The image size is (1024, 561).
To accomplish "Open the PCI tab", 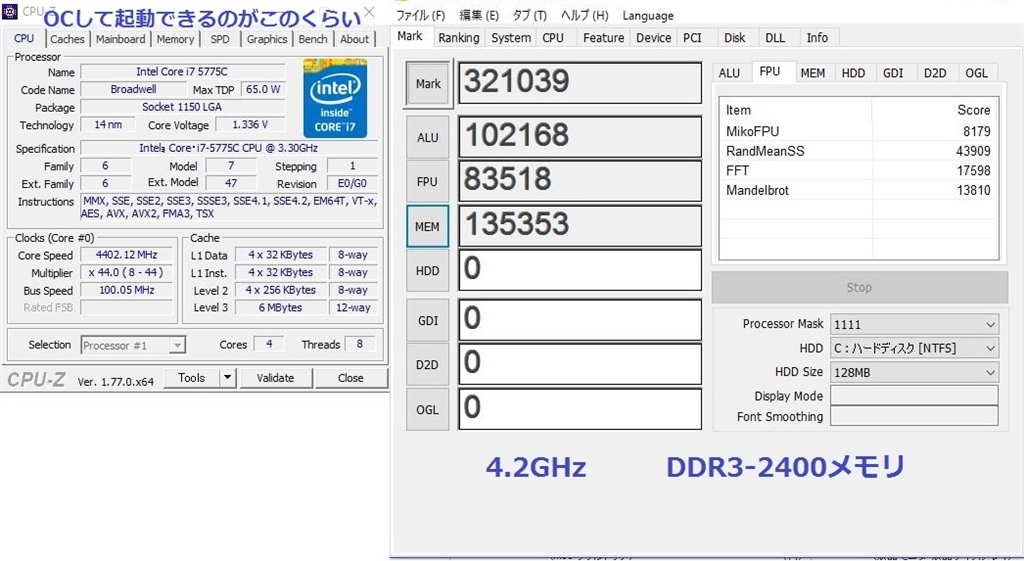I will tap(692, 38).
